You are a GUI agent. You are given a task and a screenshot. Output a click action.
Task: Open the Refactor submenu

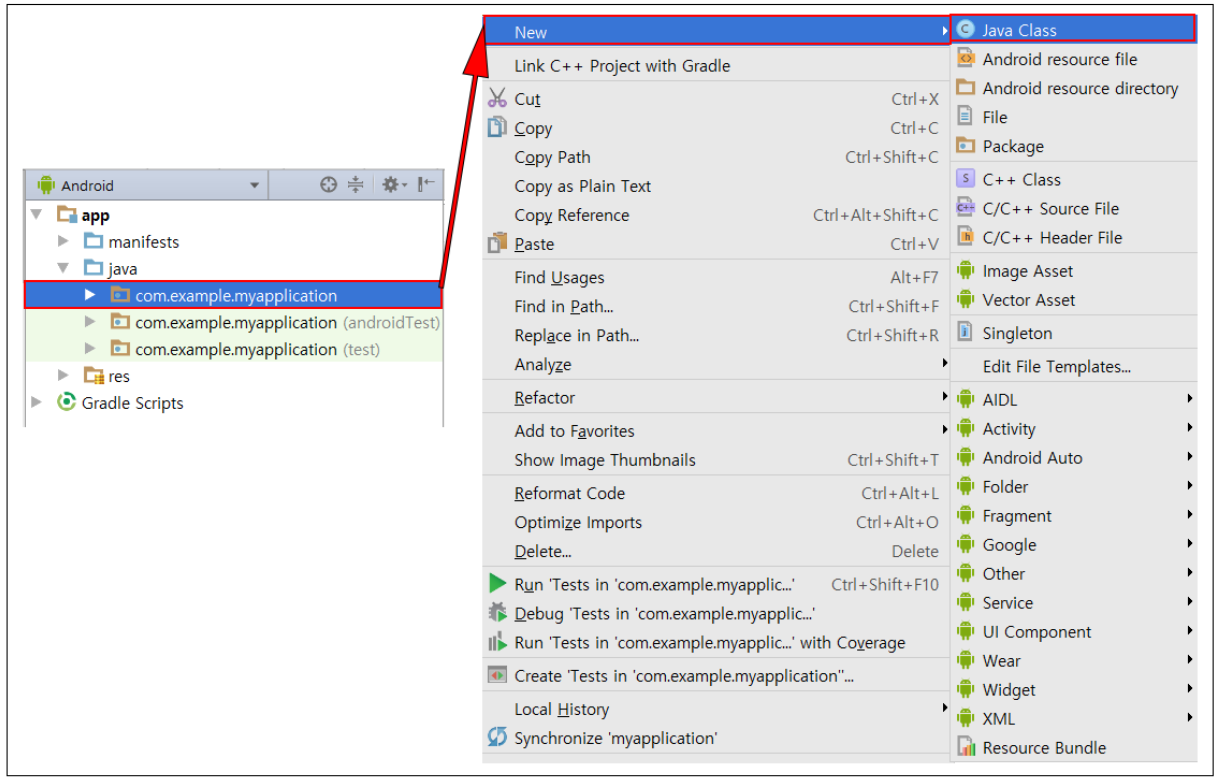click(x=716, y=397)
